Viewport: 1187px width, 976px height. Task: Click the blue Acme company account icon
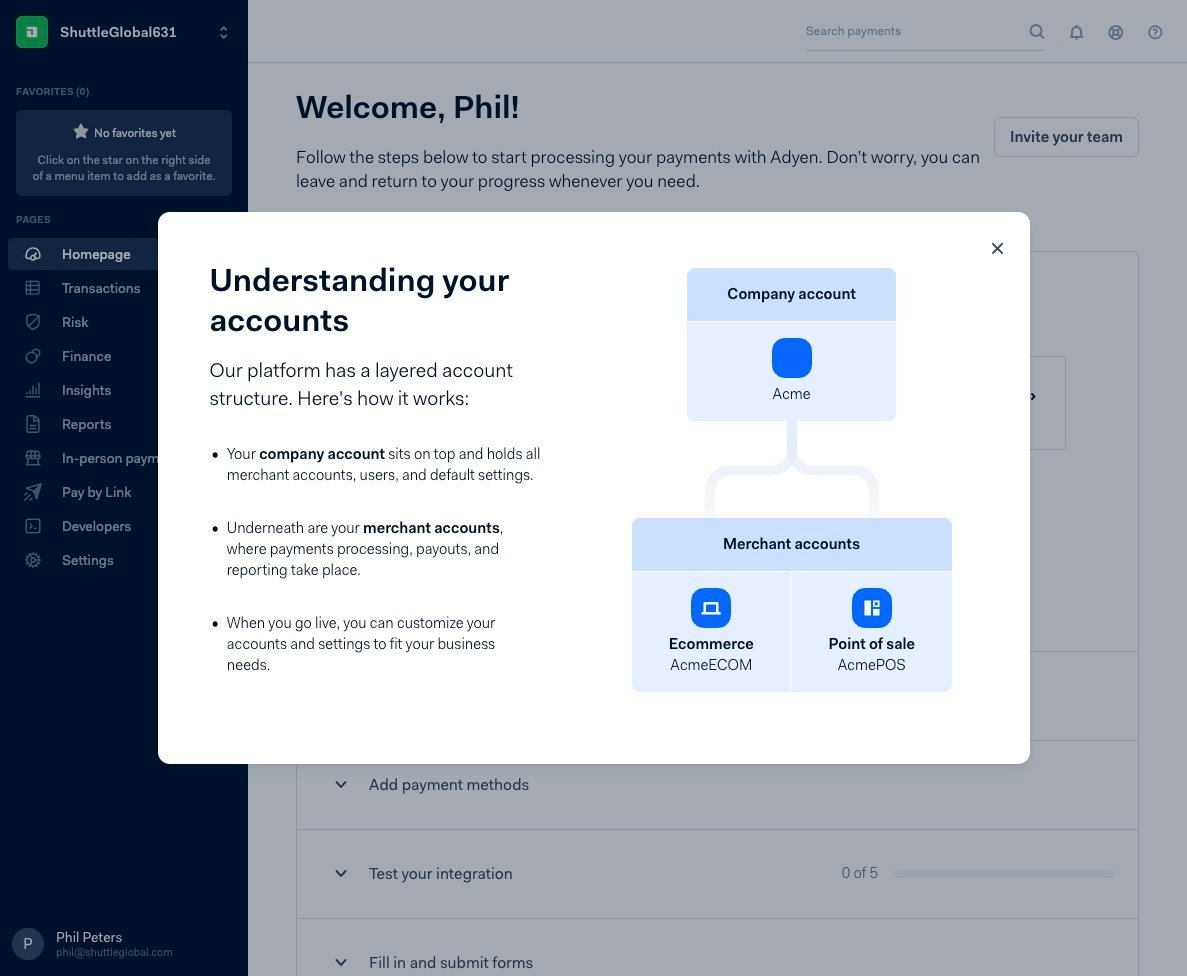click(x=791, y=357)
